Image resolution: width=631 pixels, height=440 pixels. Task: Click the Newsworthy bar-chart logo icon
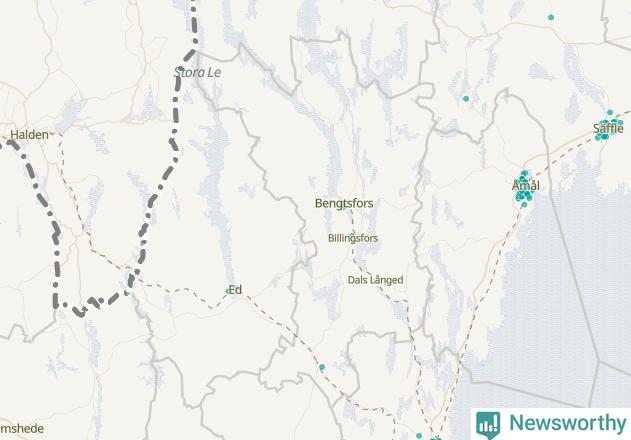point(488,425)
